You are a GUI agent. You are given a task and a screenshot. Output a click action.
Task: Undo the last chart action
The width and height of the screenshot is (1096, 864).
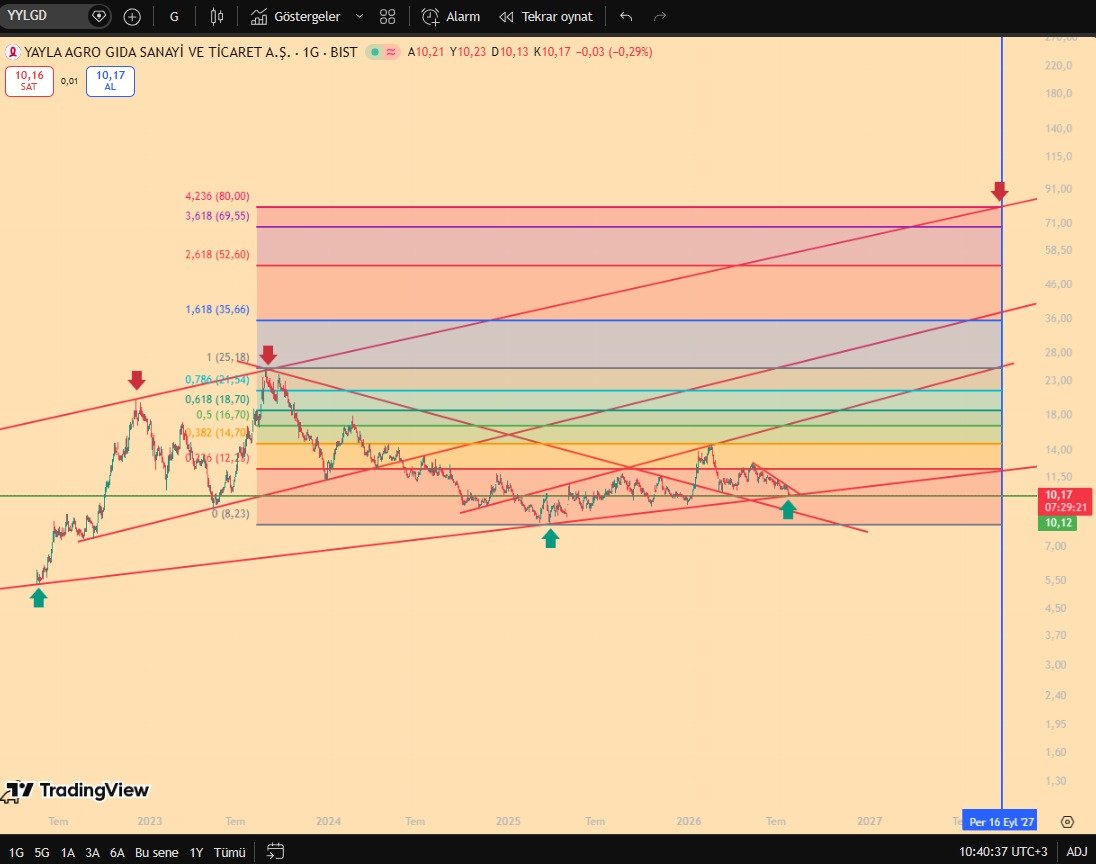tap(626, 16)
